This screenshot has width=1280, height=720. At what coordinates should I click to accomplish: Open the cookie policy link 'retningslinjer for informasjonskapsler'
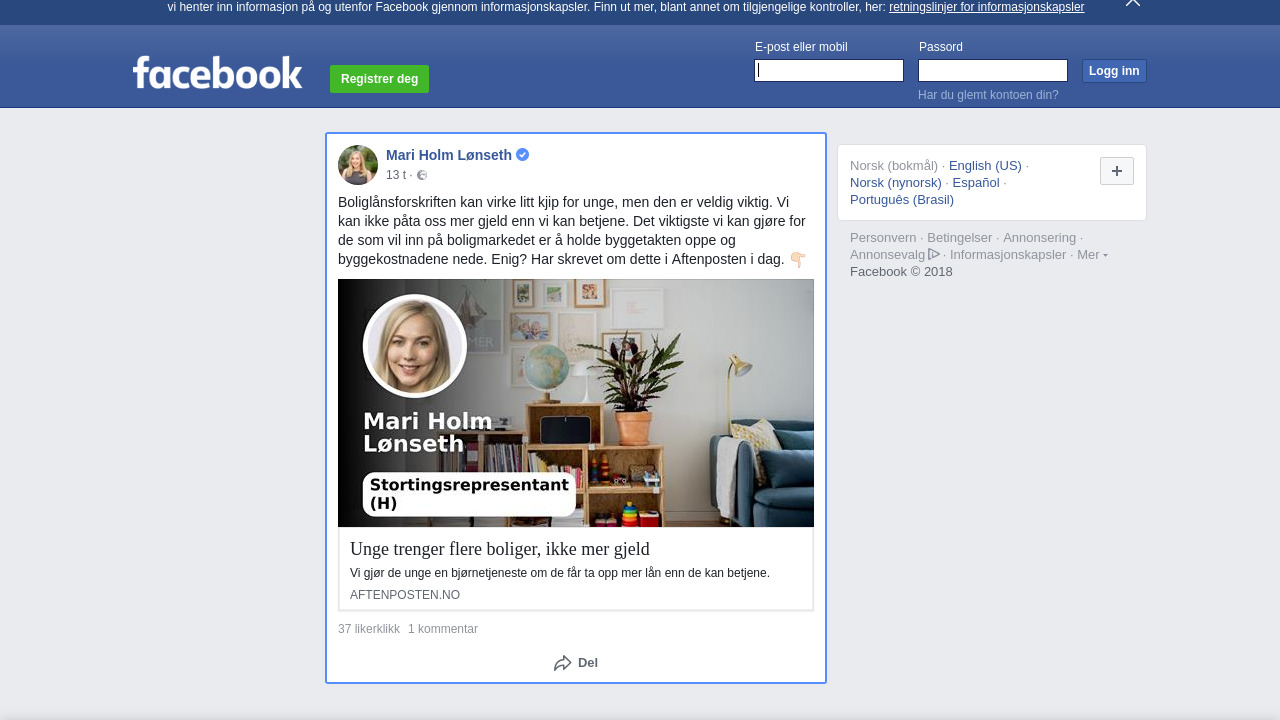[x=986, y=7]
